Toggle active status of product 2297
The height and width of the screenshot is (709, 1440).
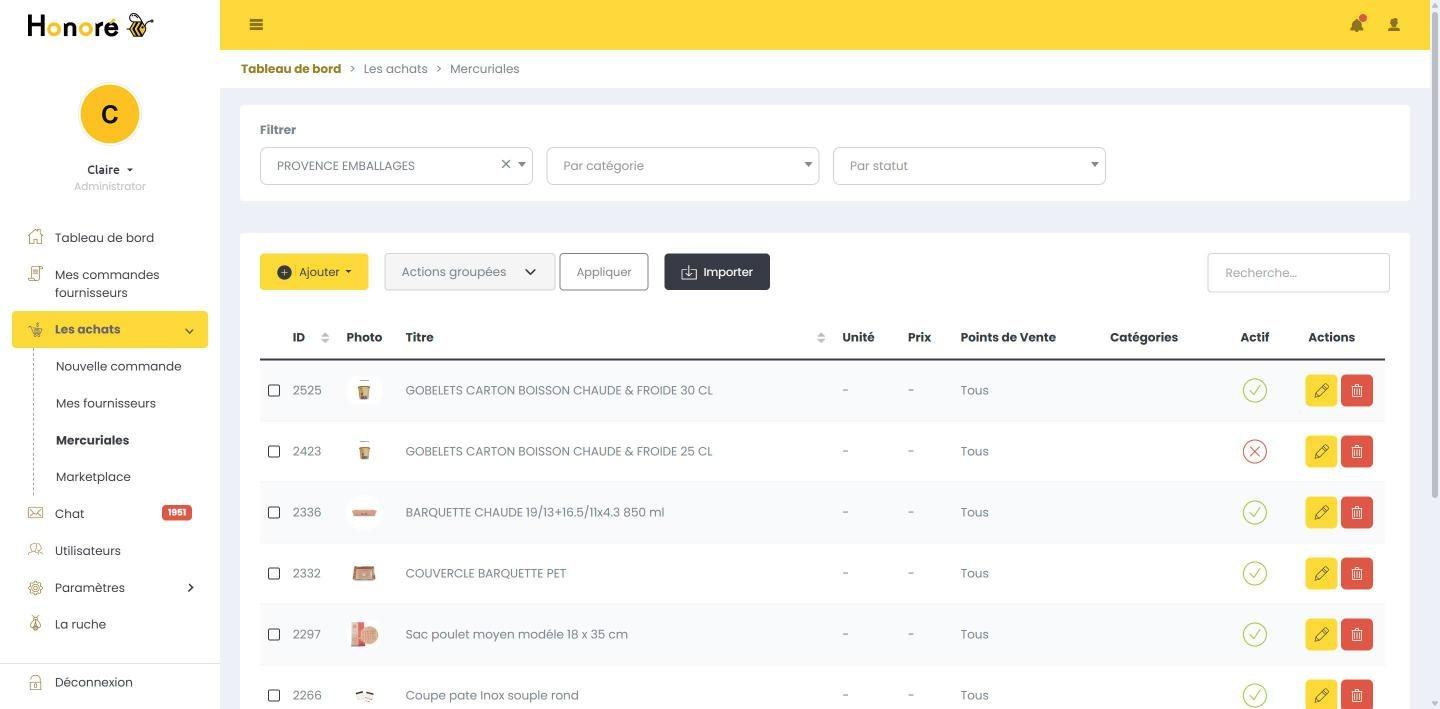1254,634
